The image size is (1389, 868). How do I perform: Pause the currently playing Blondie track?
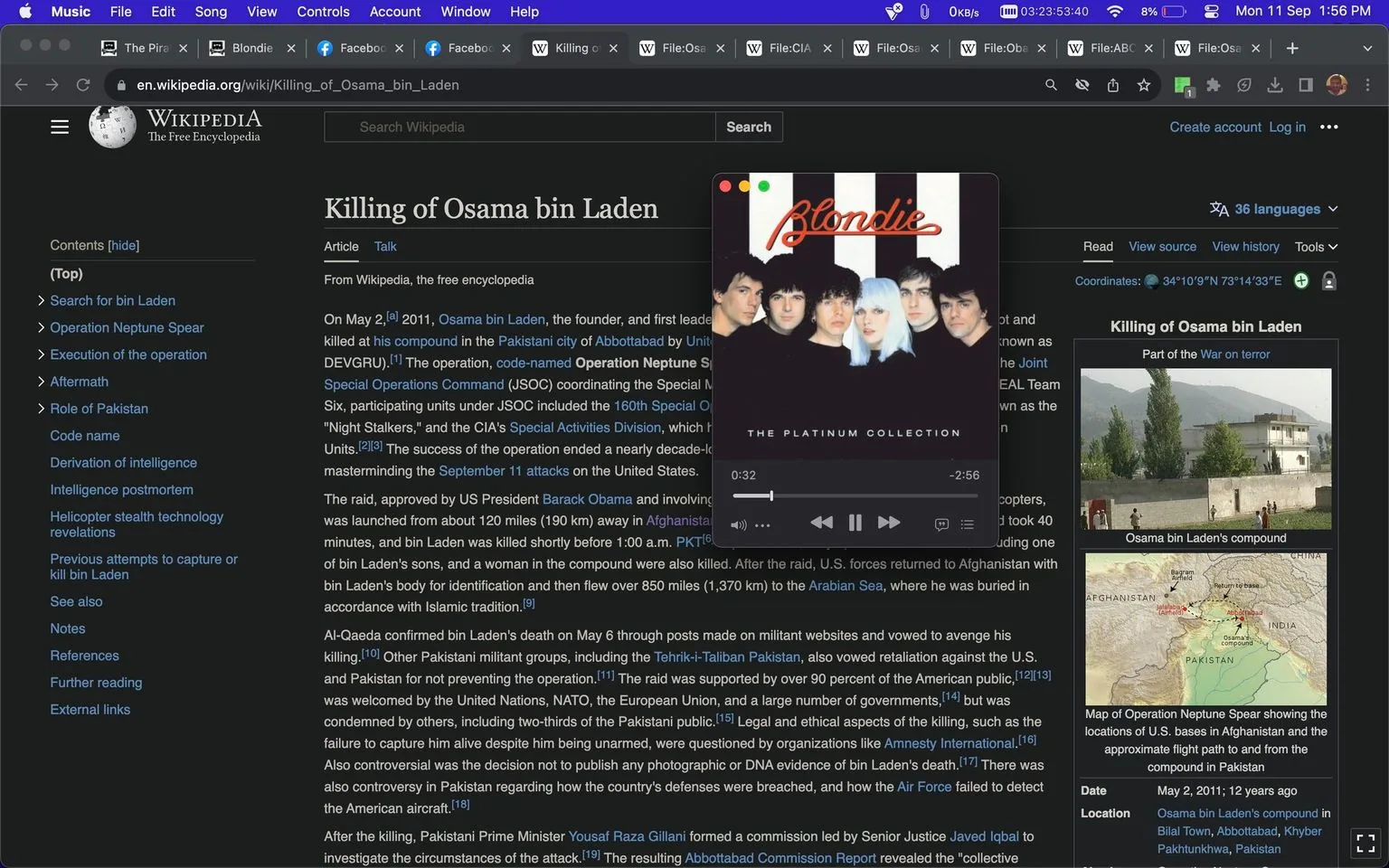click(855, 522)
